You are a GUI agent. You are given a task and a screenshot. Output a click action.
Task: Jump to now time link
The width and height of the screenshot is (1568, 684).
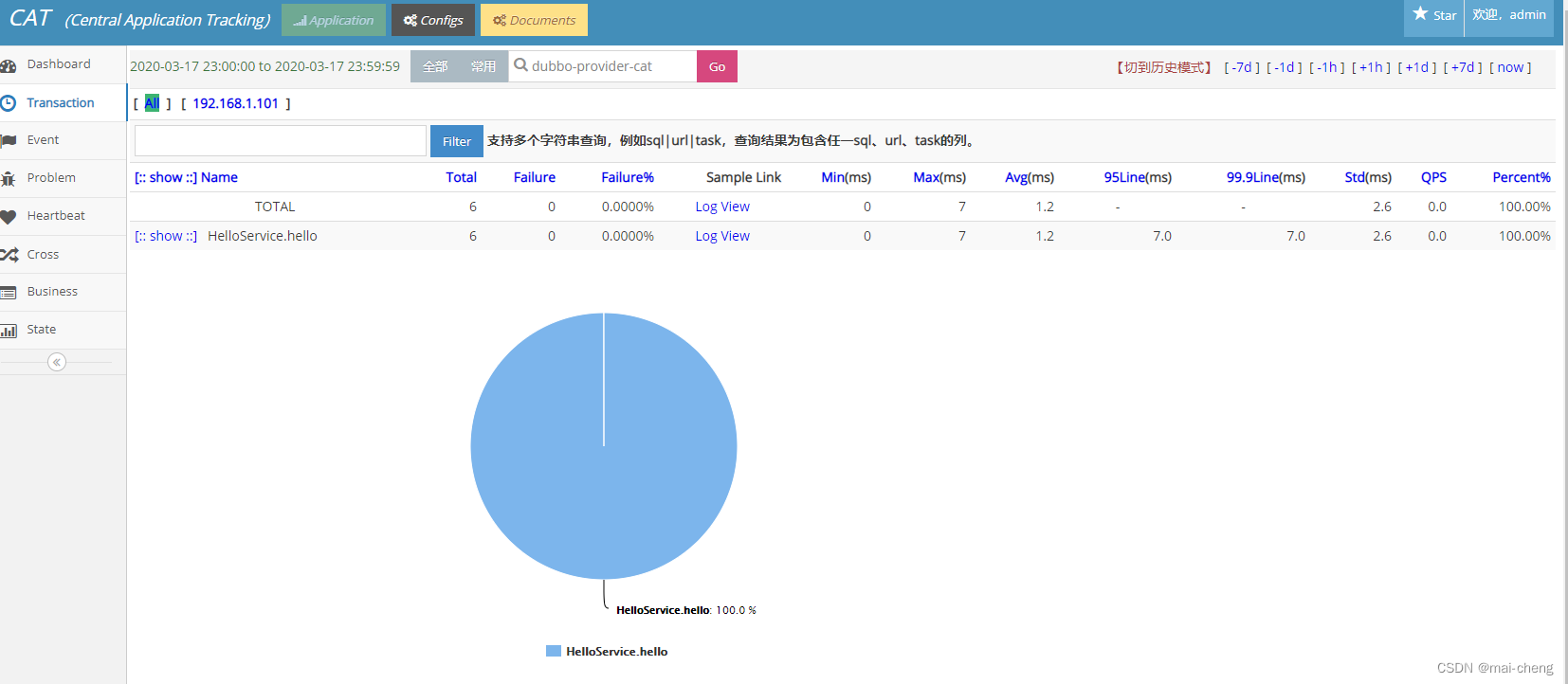tap(1510, 67)
